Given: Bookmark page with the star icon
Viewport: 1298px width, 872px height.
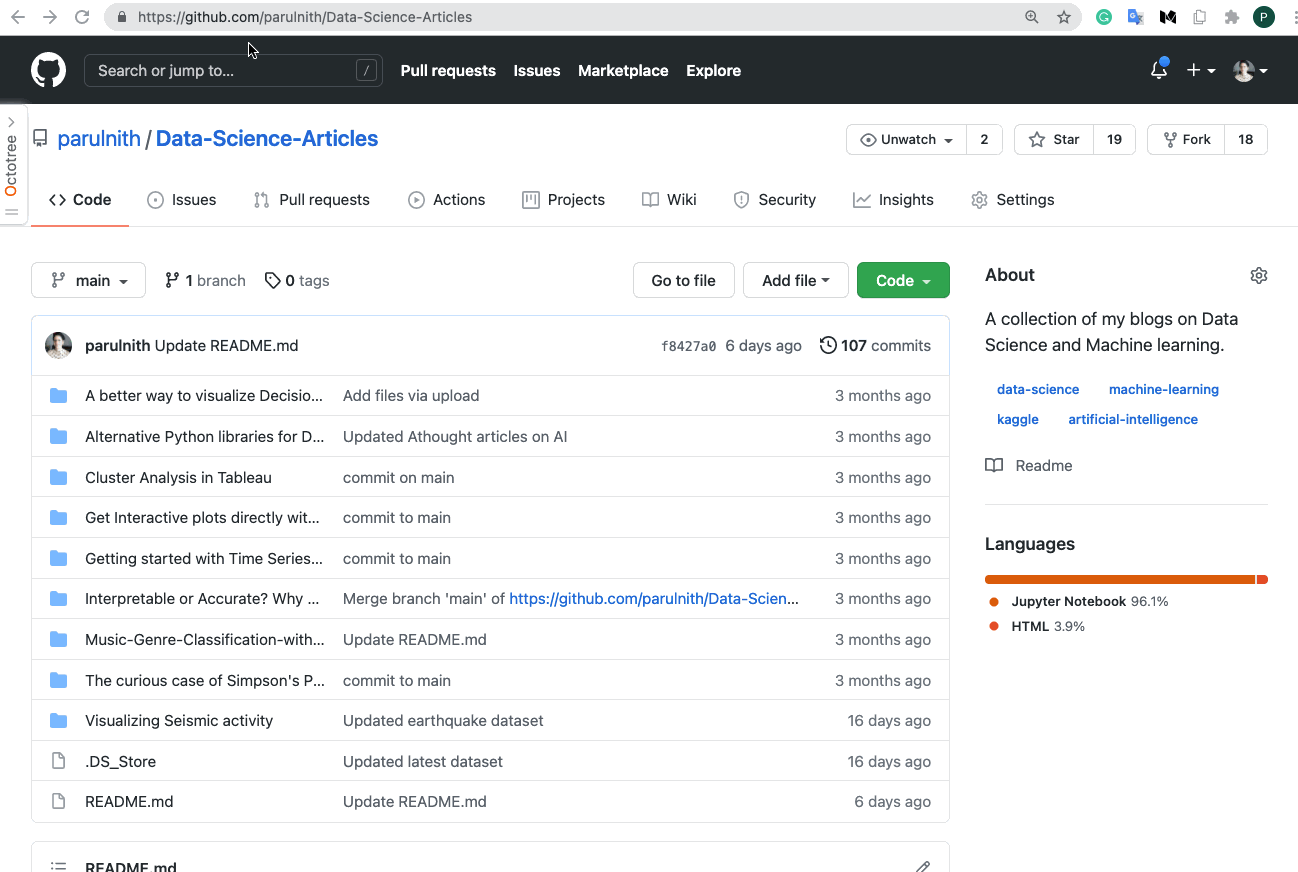Looking at the screenshot, I should click(x=1064, y=17).
